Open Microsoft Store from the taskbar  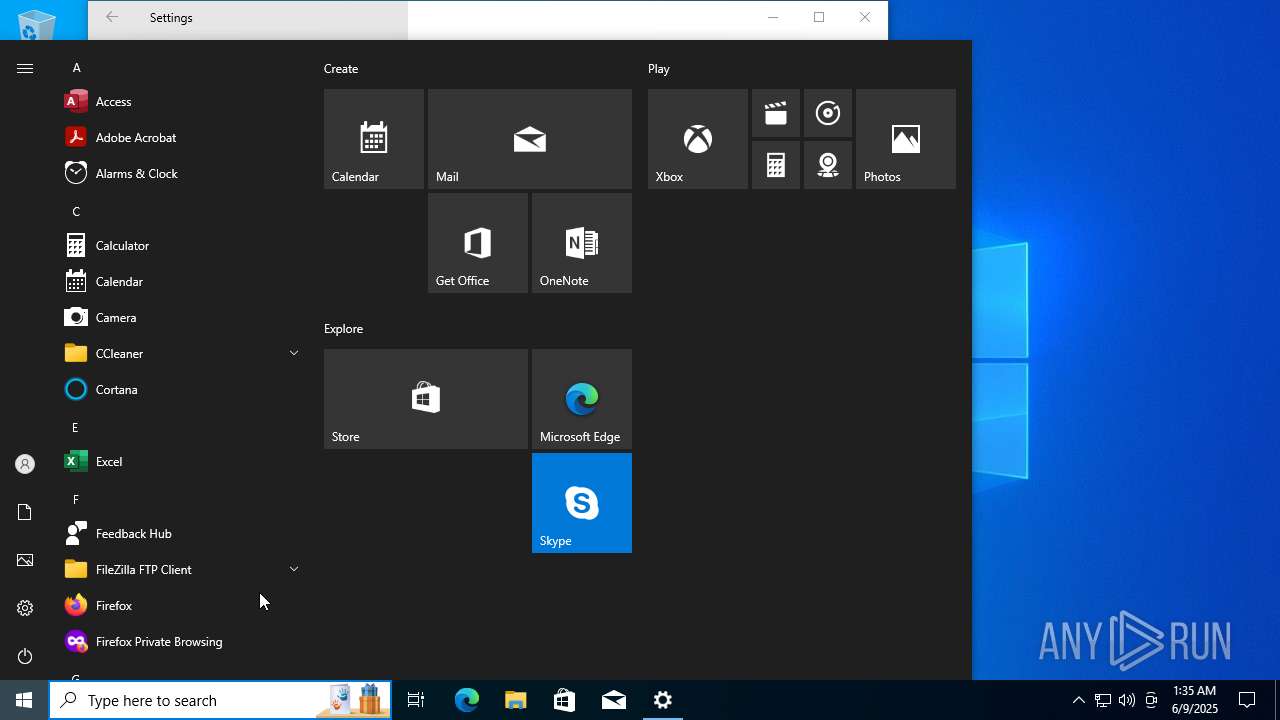coord(565,700)
